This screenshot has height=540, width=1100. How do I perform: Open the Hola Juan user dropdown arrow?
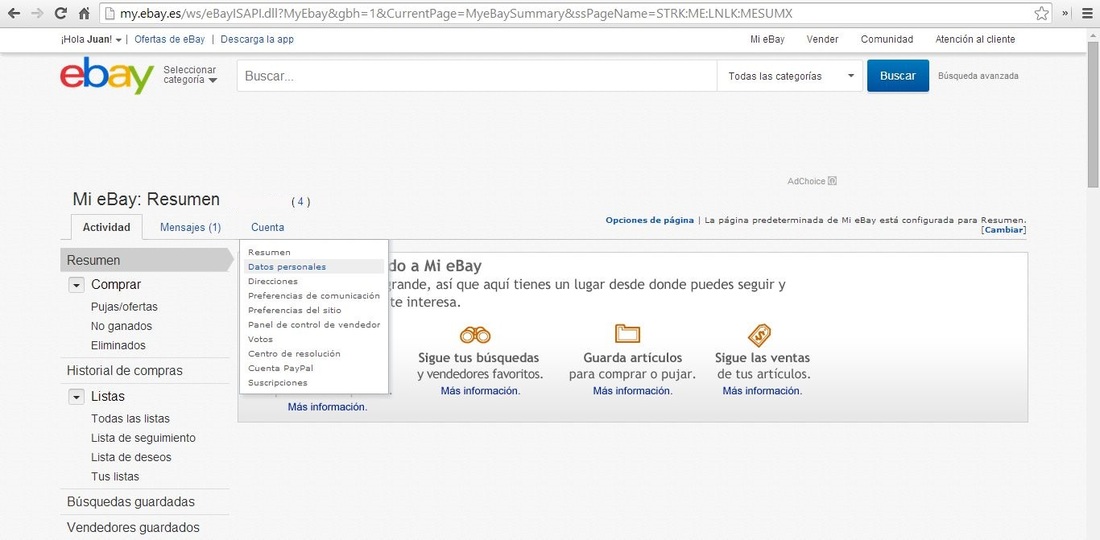pyautogui.click(x=118, y=40)
